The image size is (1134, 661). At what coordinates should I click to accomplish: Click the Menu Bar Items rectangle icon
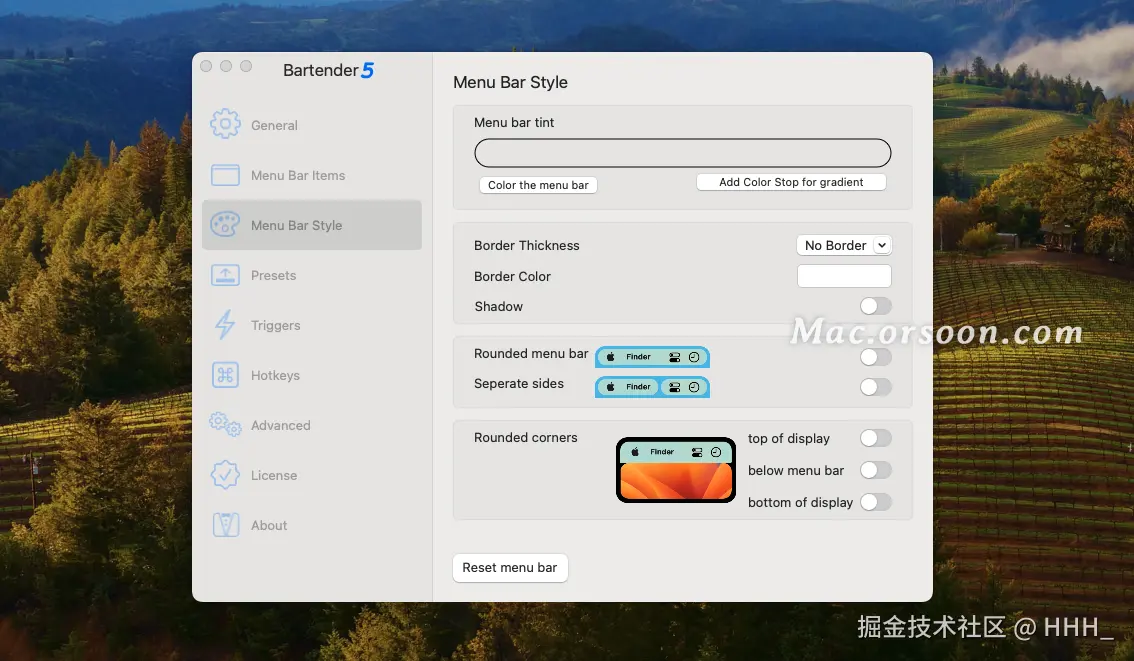pyautogui.click(x=225, y=175)
